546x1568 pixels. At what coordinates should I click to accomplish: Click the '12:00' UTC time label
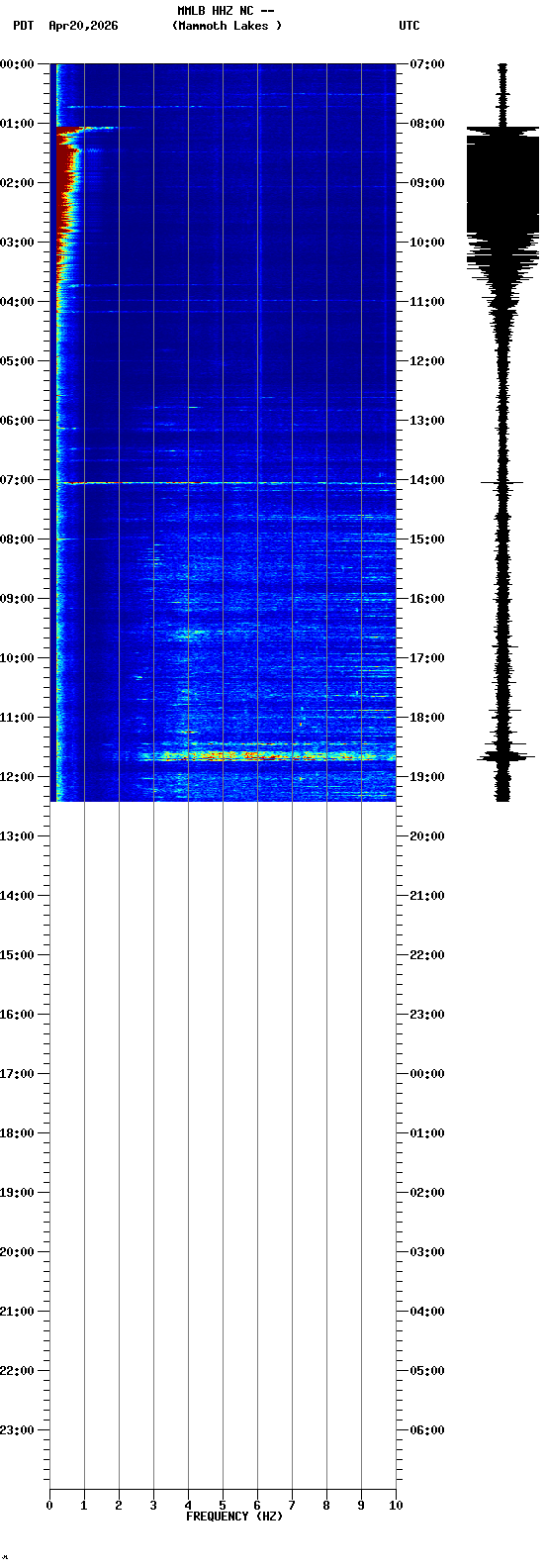pos(427,361)
